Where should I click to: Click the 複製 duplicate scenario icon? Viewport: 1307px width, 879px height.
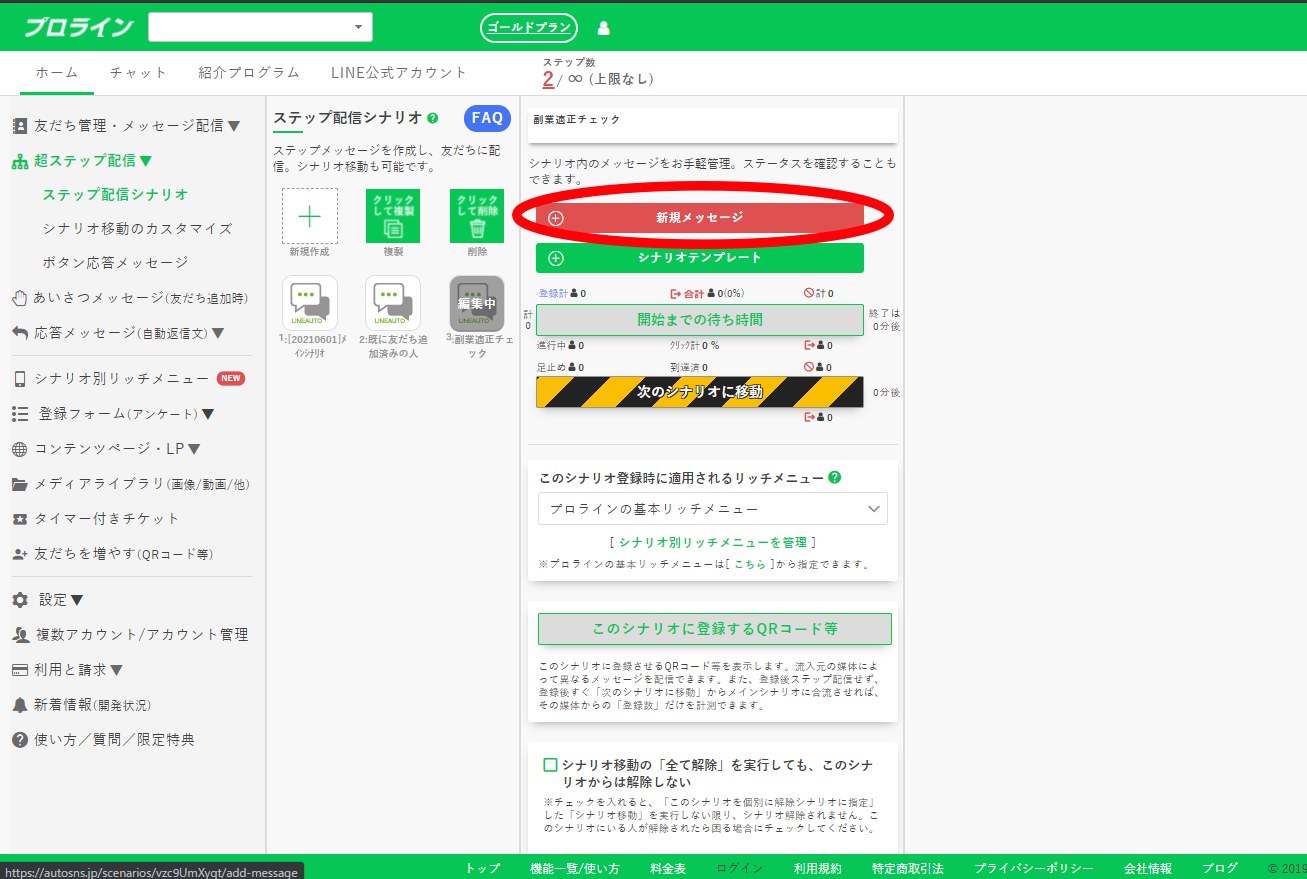coord(393,216)
